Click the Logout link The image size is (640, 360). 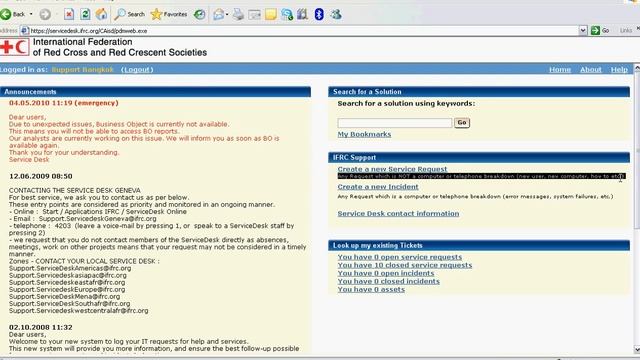[137, 69]
